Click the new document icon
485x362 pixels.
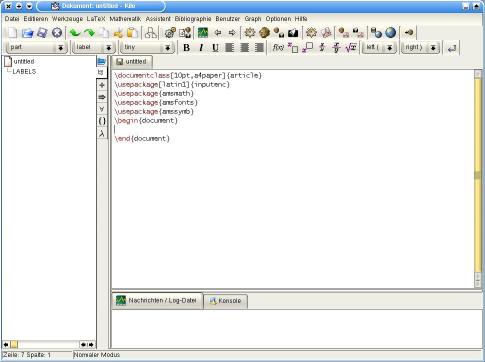(x=12, y=33)
